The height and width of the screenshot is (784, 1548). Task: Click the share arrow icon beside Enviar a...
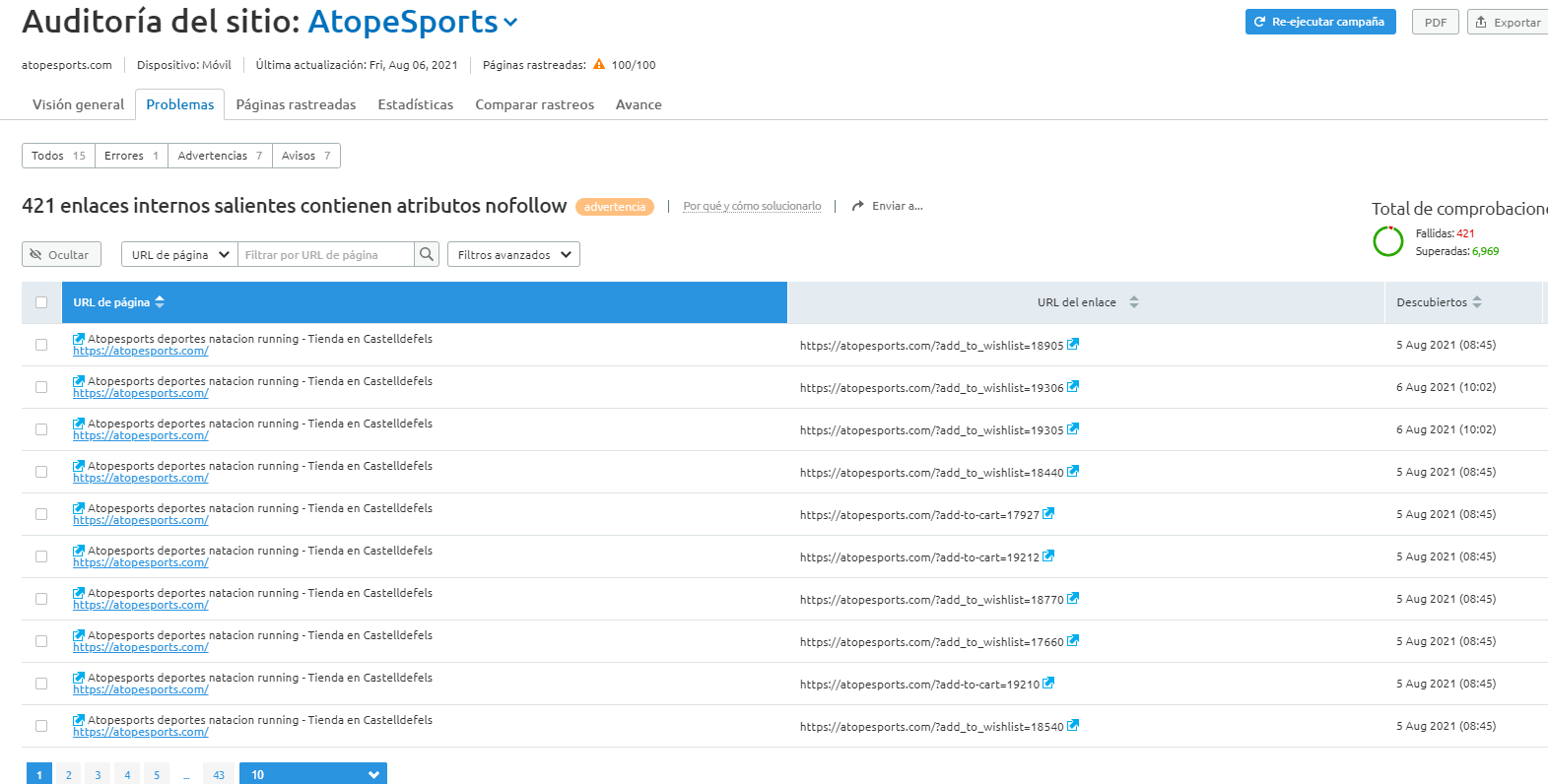point(858,206)
